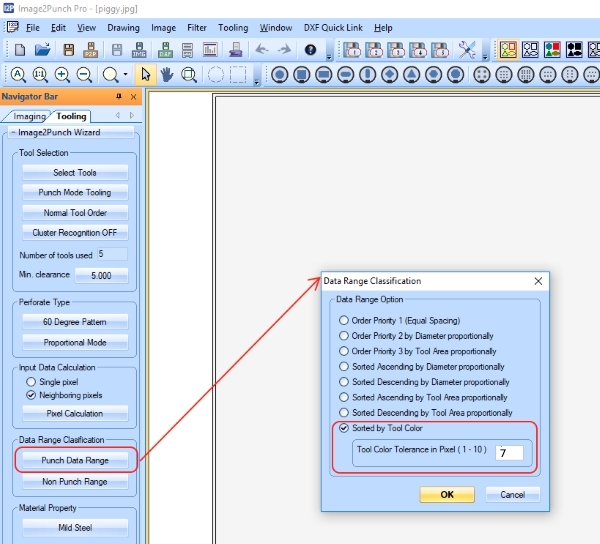
Task: Select the square punch tool shape
Action: 302,75
